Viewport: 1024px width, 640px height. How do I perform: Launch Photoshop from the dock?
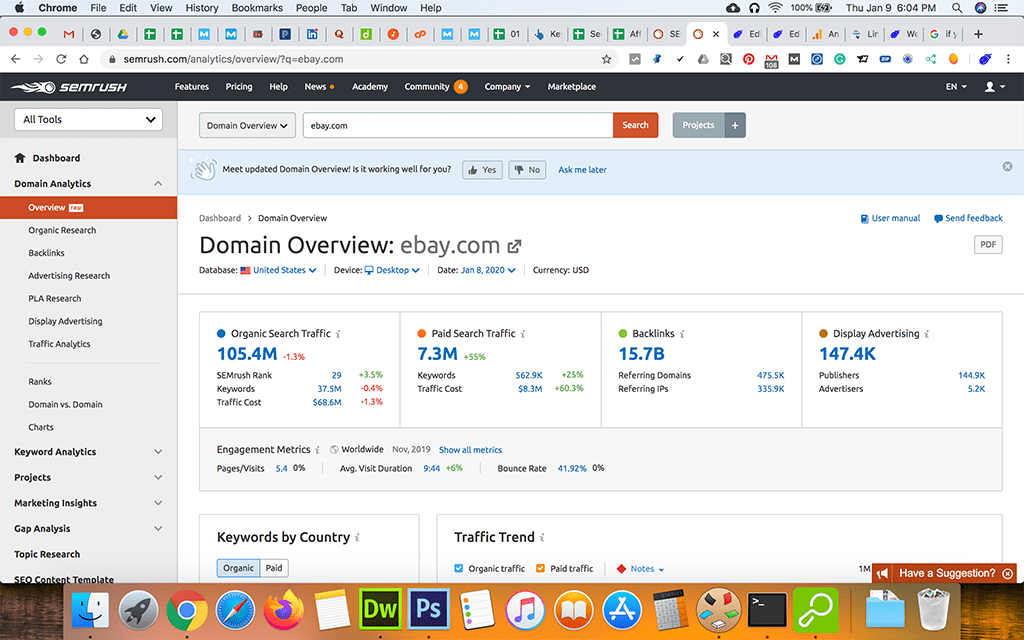click(x=428, y=609)
